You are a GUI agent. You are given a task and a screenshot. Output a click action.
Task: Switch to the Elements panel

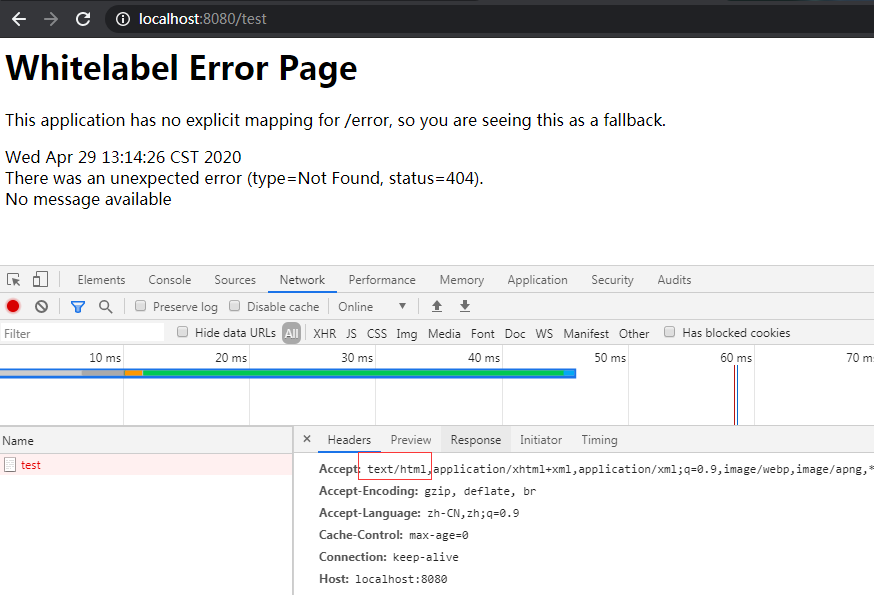click(x=101, y=279)
